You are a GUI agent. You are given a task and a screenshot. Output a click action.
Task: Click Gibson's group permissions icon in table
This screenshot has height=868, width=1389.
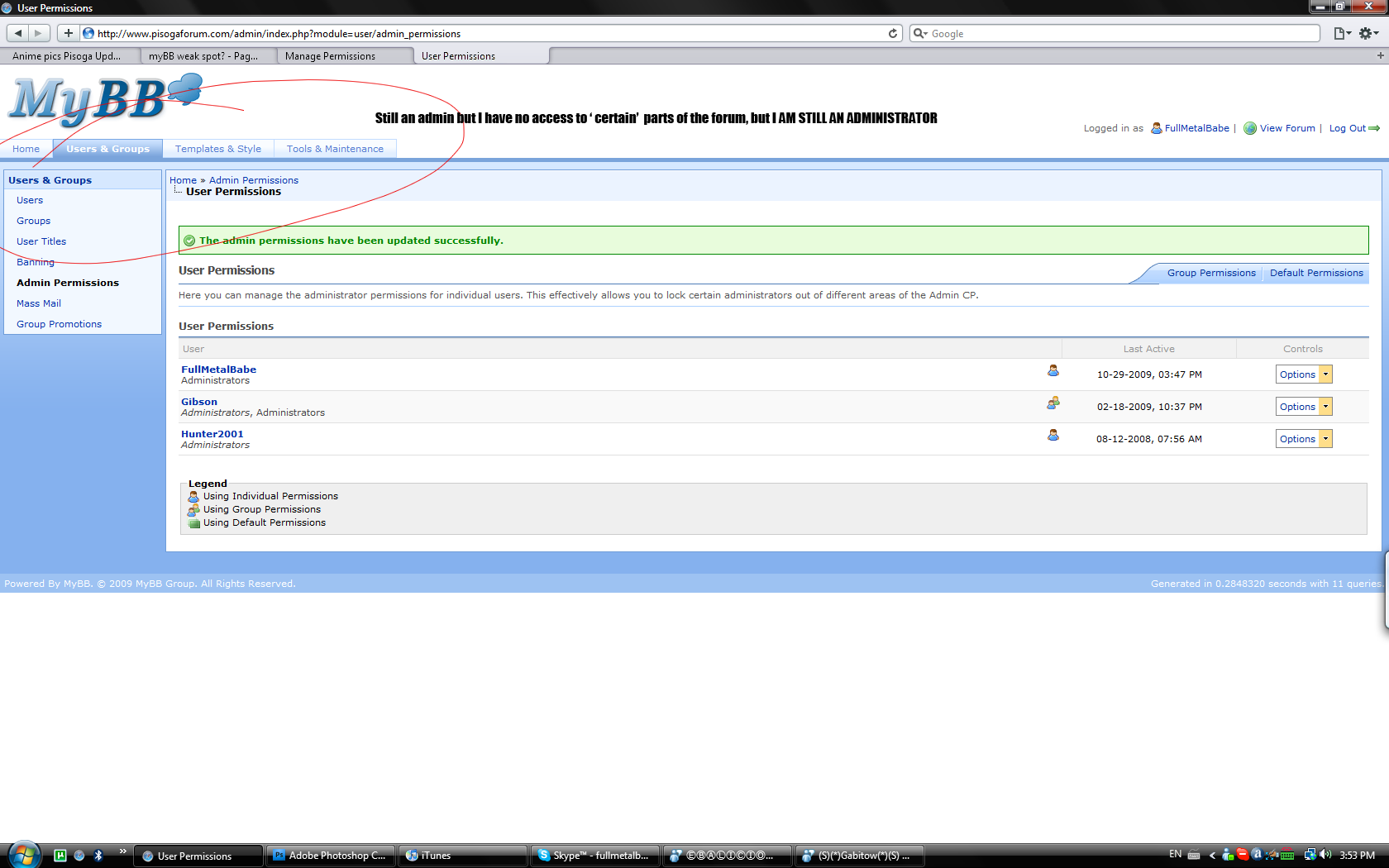1053,403
